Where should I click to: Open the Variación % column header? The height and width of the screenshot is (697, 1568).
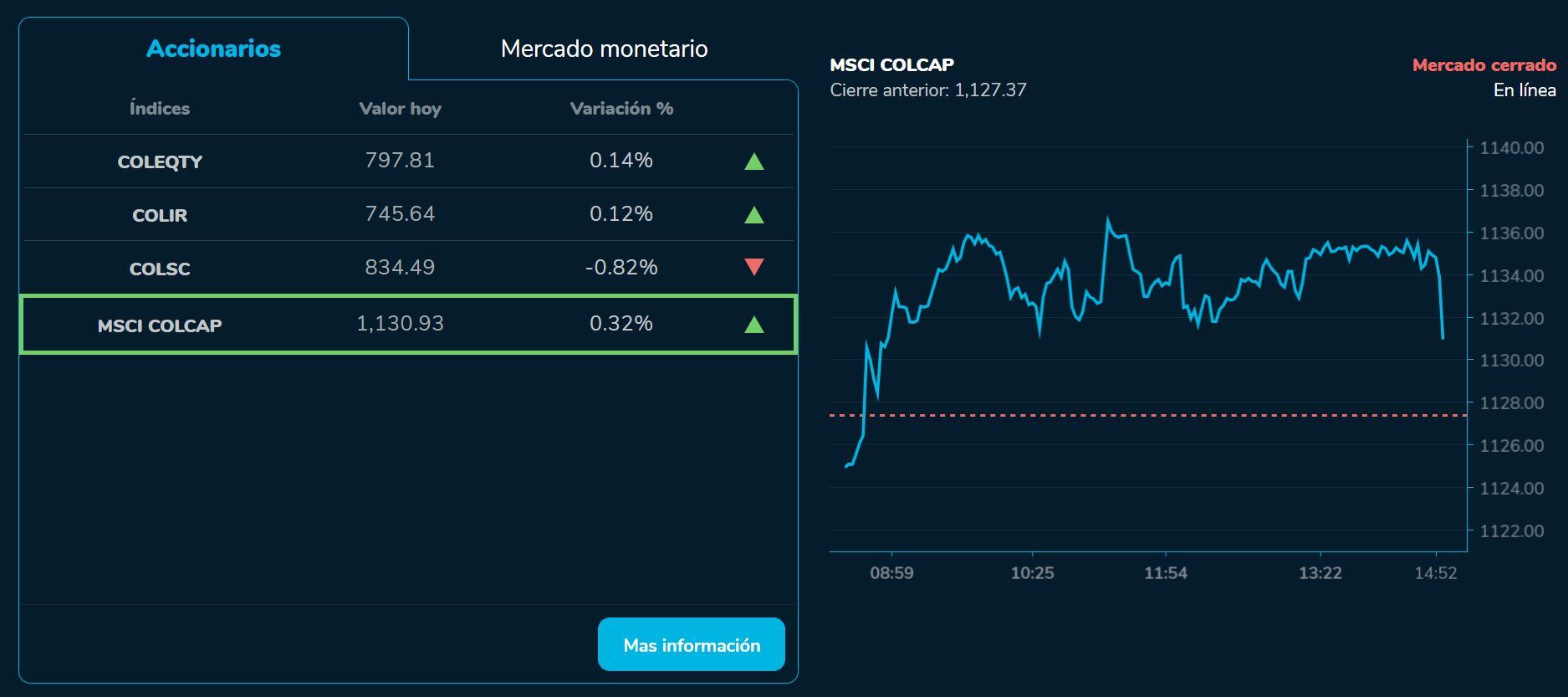(x=621, y=108)
